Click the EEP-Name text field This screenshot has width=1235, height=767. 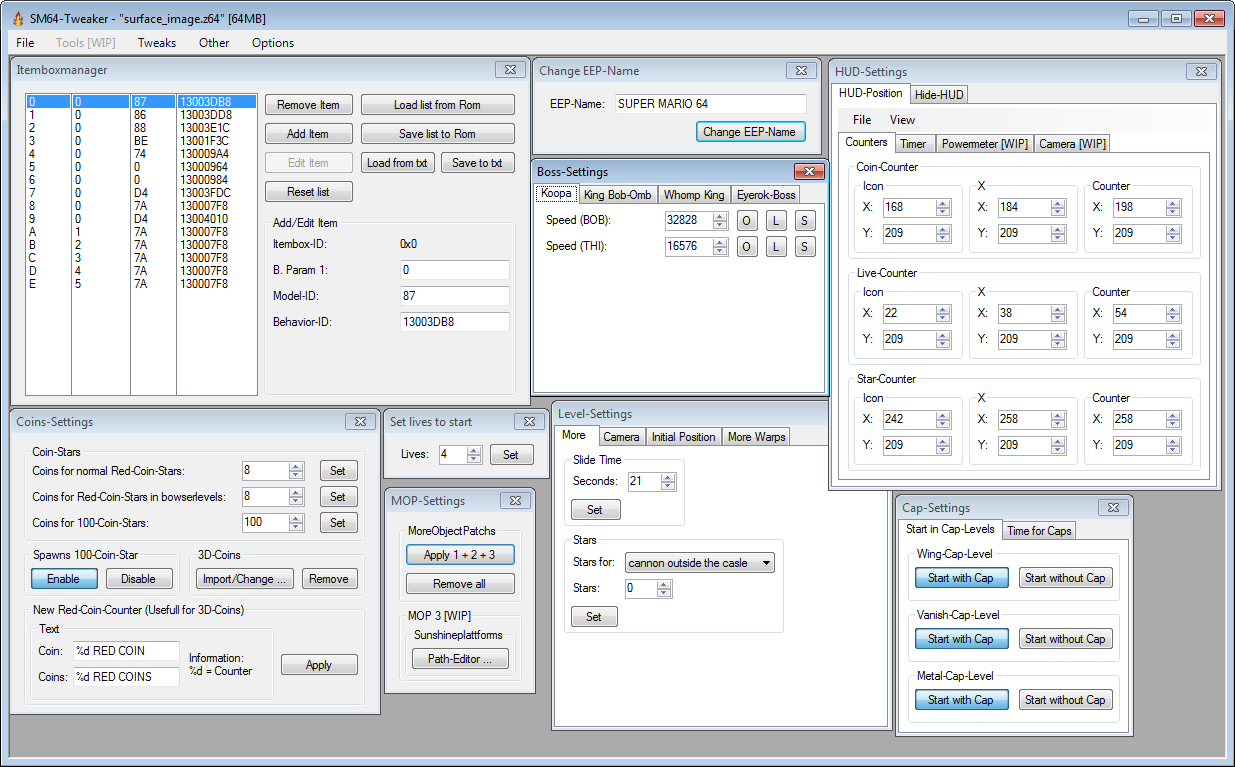click(x=709, y=104)
